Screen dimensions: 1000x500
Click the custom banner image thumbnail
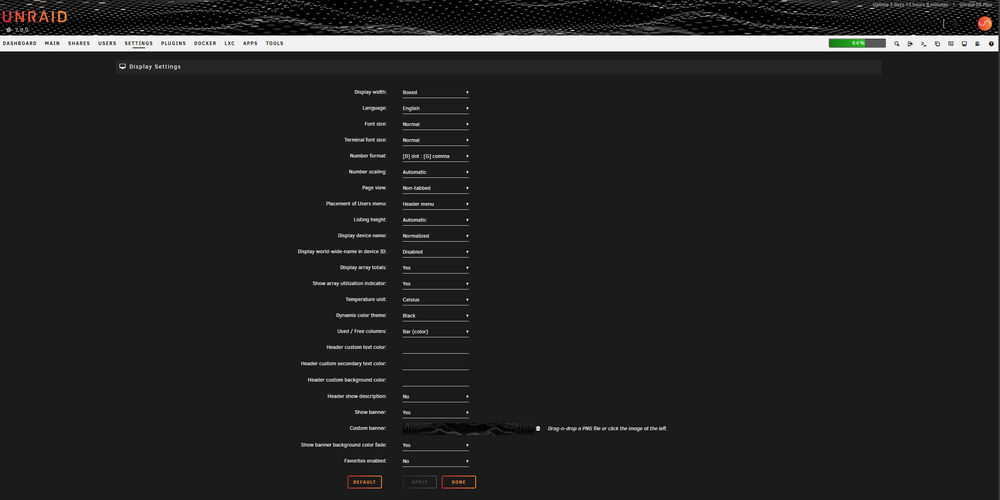[468, 429]
